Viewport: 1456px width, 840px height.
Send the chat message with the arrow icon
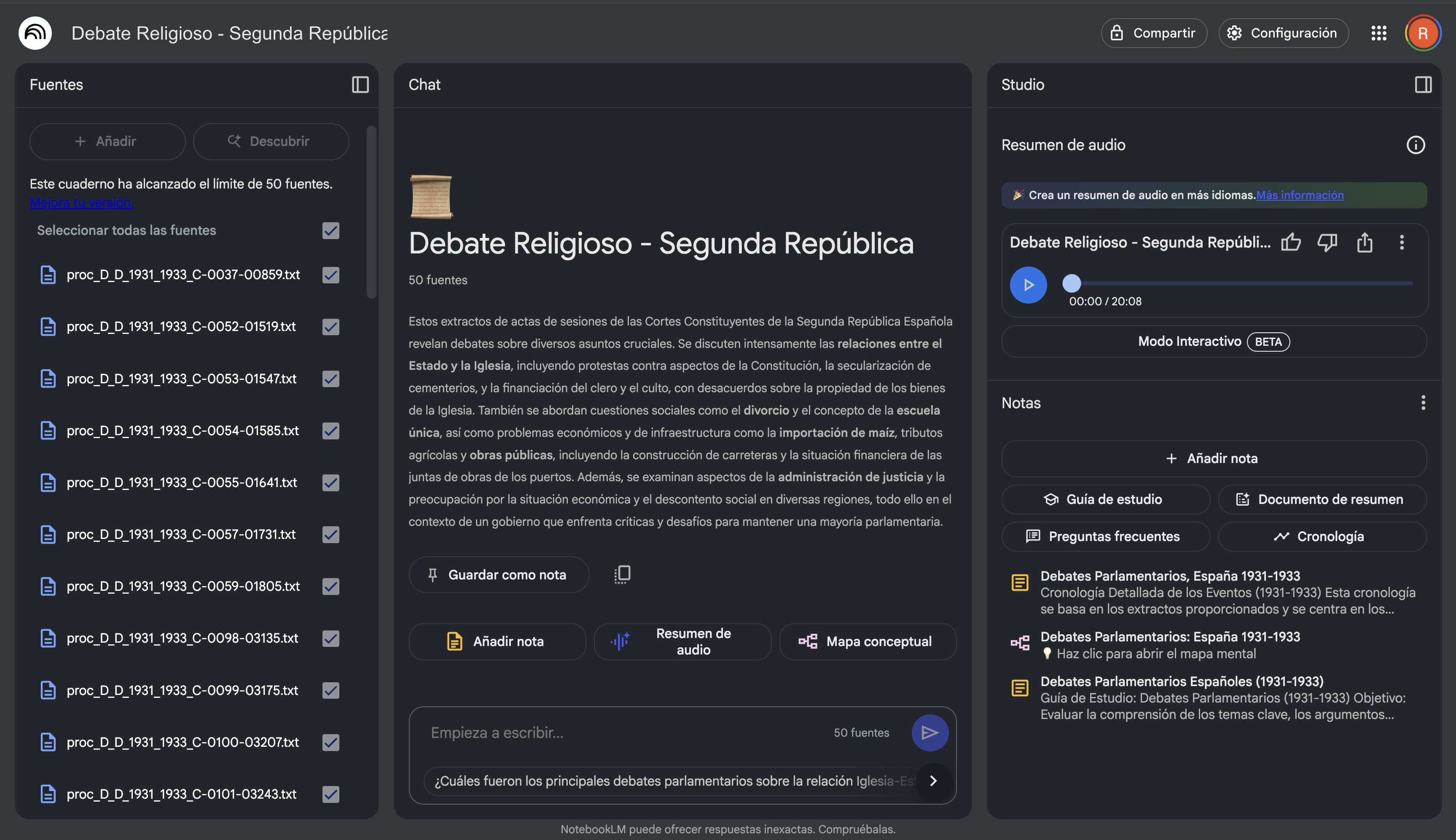click(x=929, y=732)
